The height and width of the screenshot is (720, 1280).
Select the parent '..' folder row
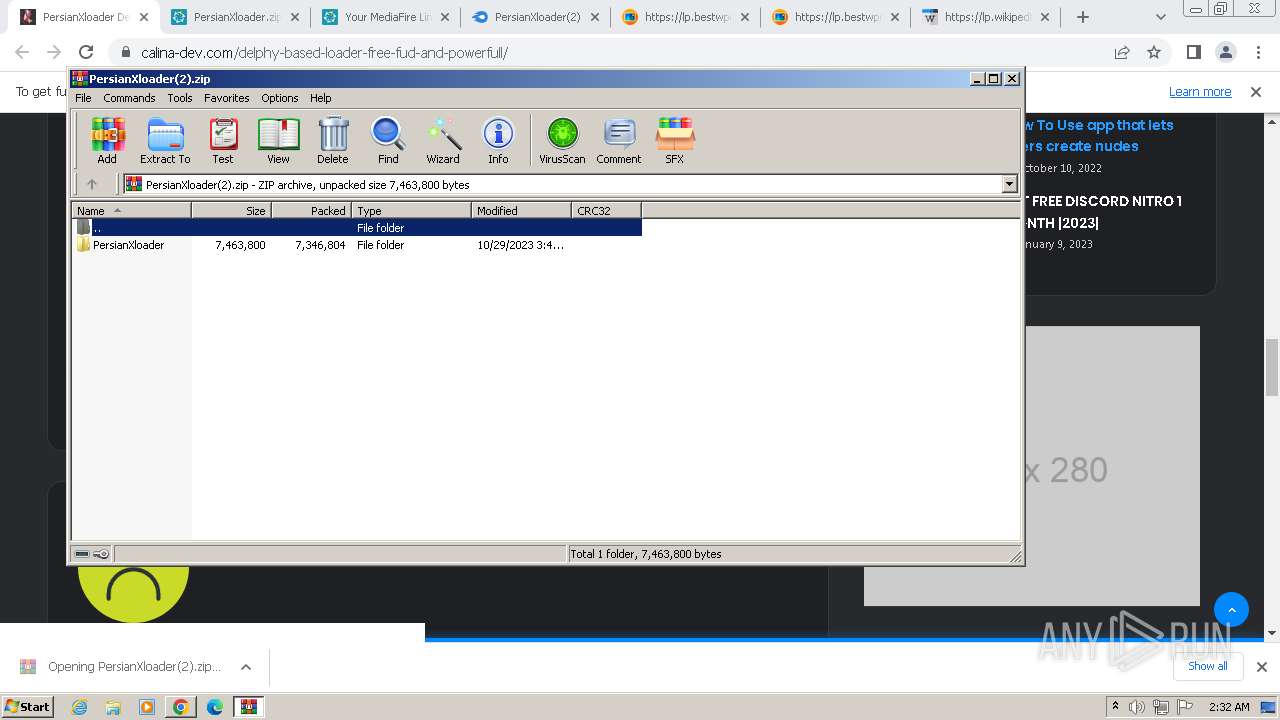coord(358,228)
